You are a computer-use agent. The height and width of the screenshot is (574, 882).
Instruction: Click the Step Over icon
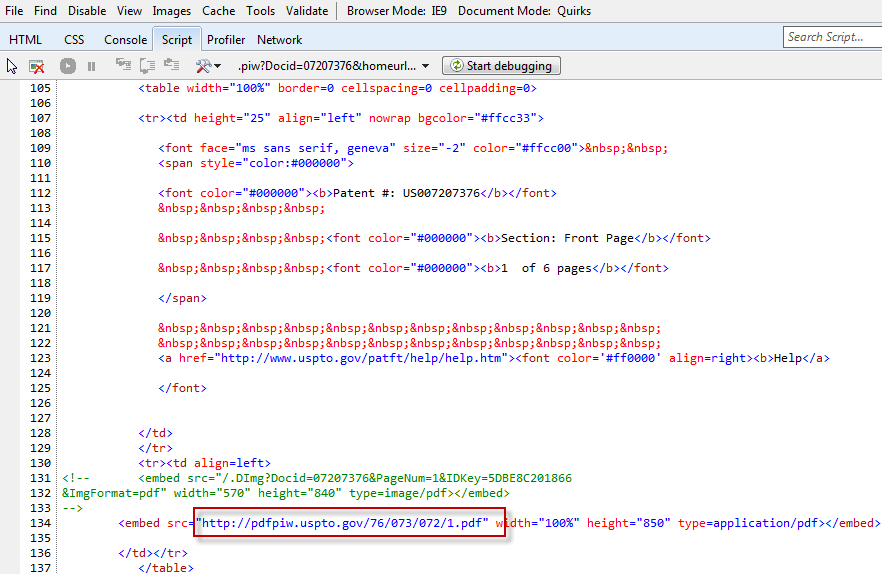(x=148, y=66)
